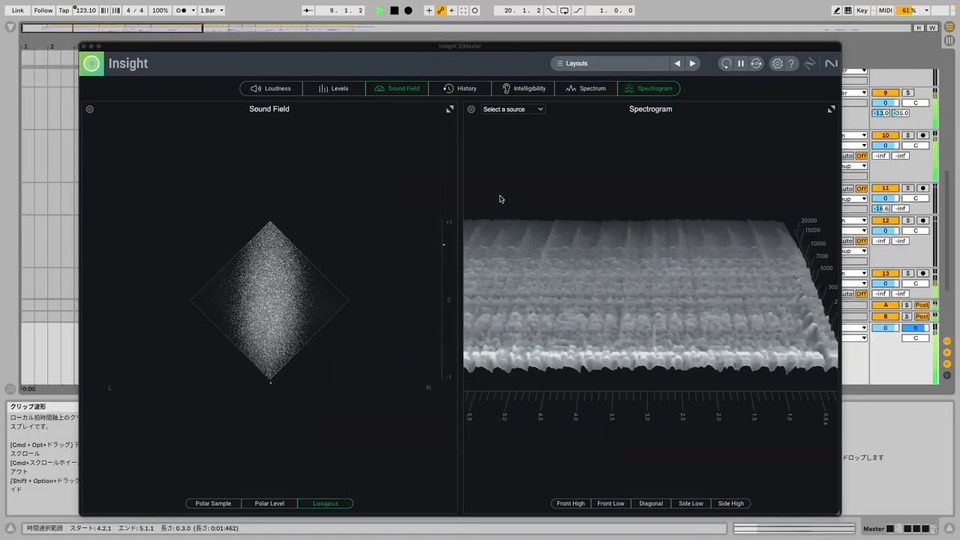Toggle overview H button

[x=919, y=28]
